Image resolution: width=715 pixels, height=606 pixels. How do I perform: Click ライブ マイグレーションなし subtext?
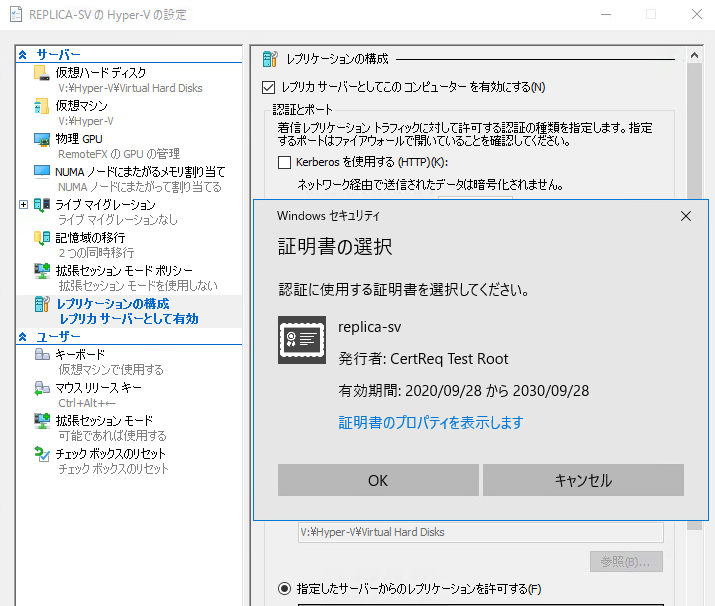point(118,220)
